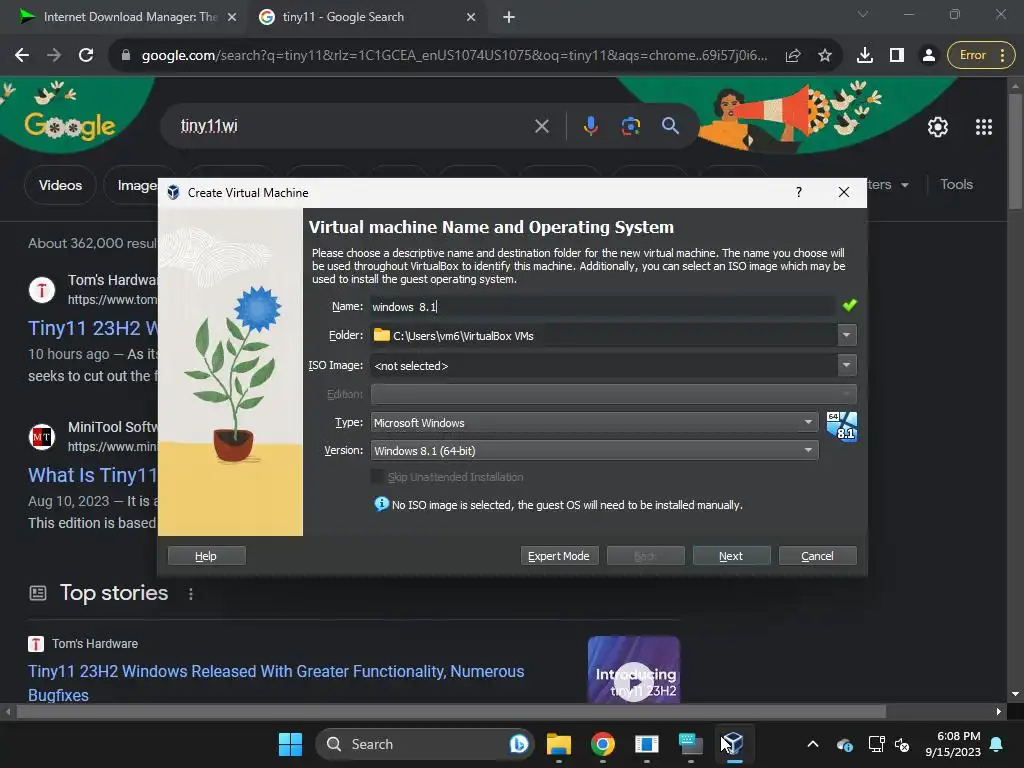Screen dimensions: 1024x768
Task: Switch to tiny11 - Google Search tab
Action: (x=366, y=17)
